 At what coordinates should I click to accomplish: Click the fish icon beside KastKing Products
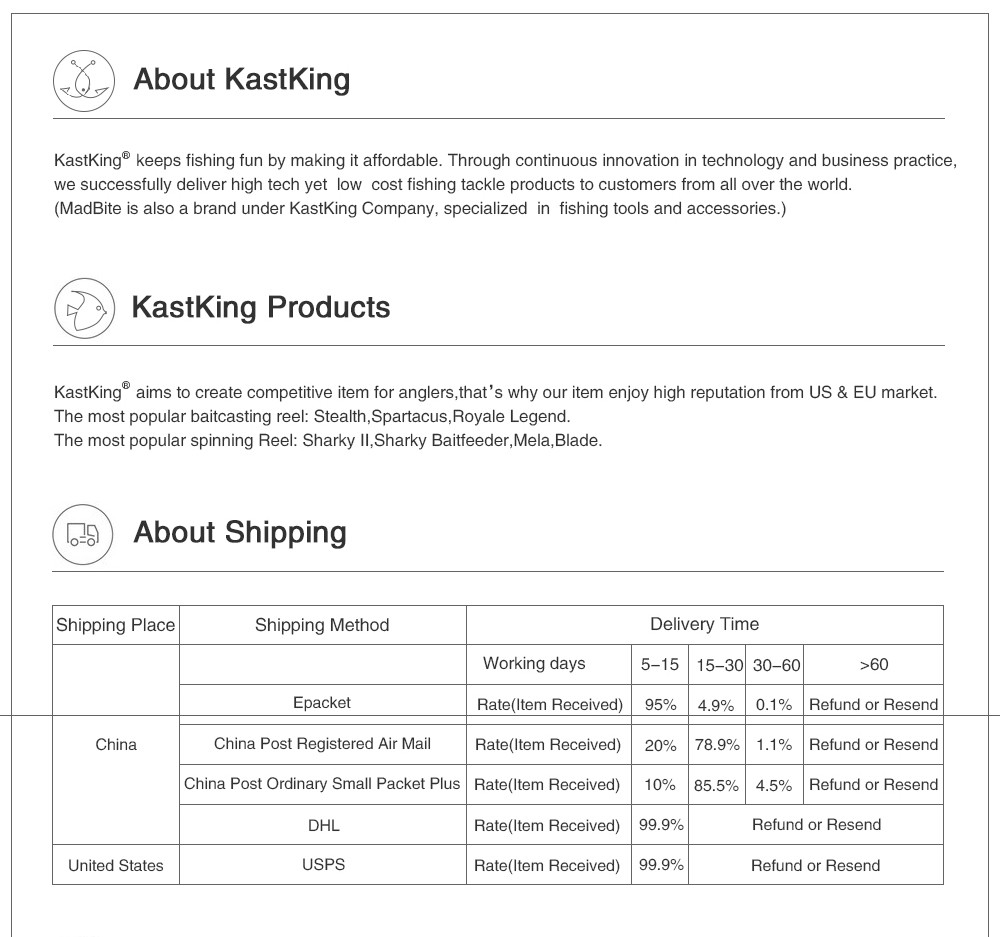point(84,308)
